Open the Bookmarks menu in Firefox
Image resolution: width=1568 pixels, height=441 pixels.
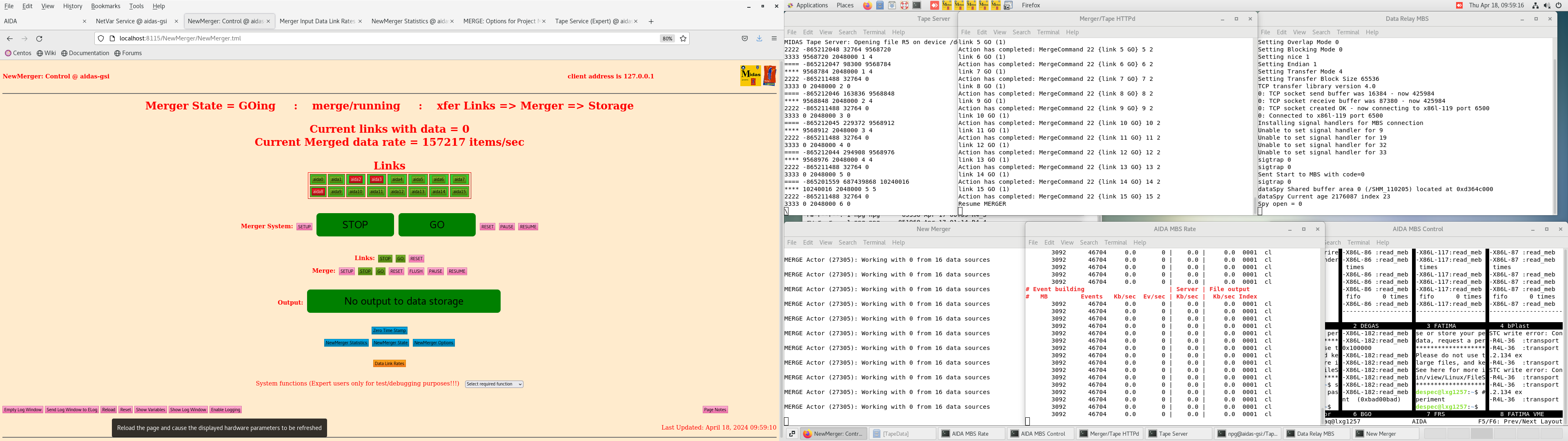(x=105, y=6)
